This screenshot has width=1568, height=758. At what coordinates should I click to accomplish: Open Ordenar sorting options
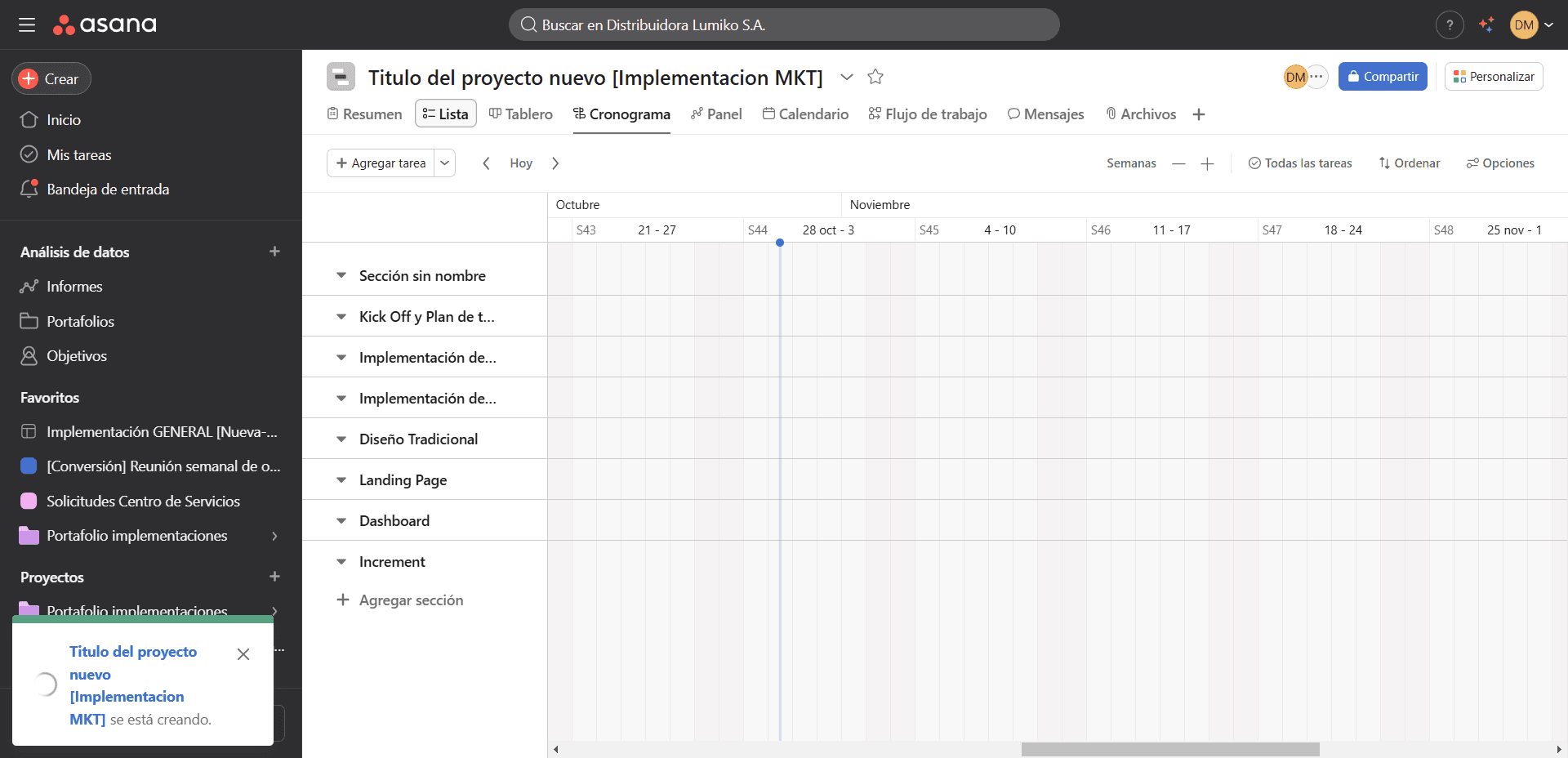click(1410, 163)
